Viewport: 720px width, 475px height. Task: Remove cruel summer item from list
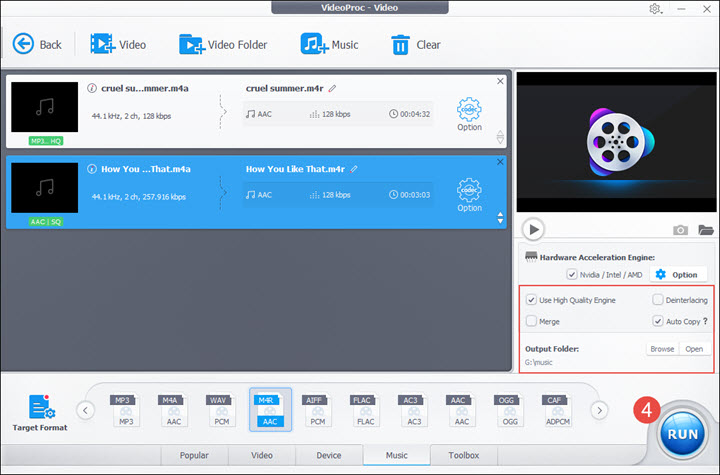tap(500, 81)
